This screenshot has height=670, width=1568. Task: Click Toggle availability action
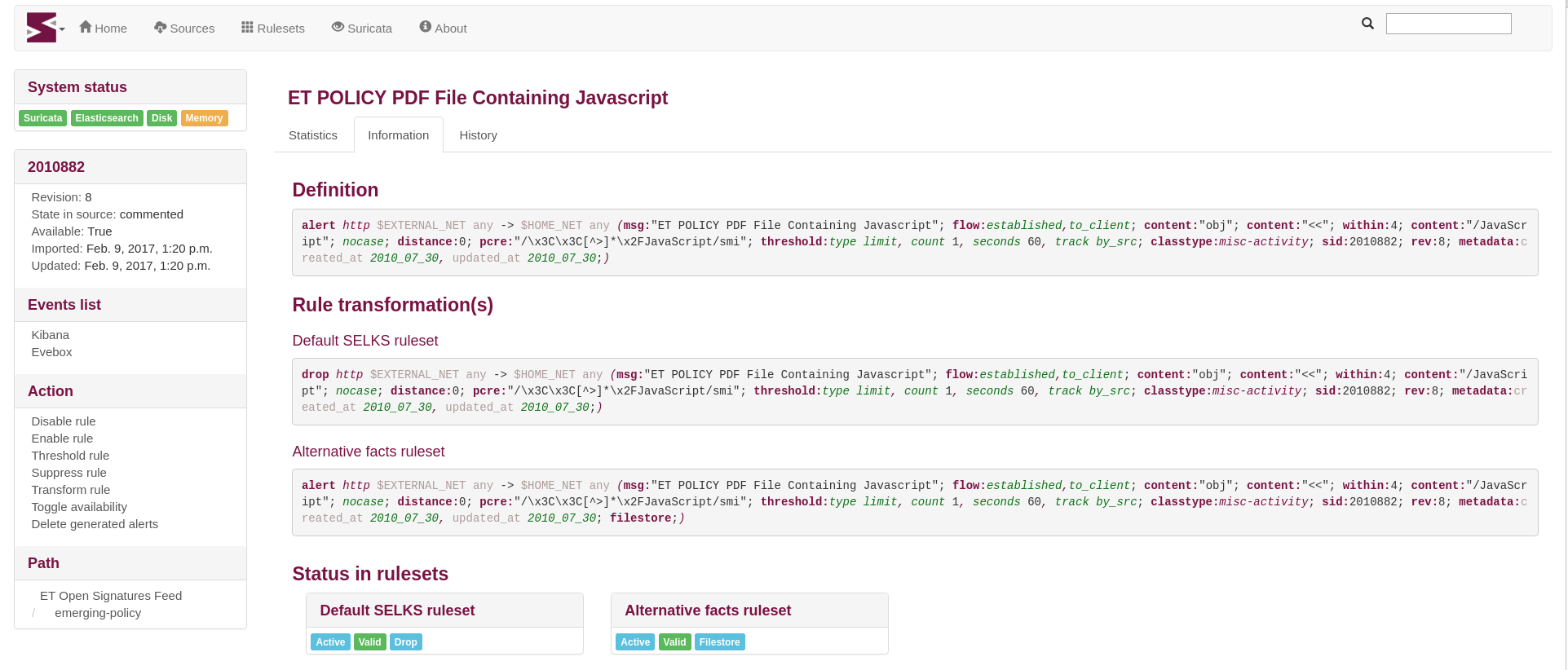point(79,507)
